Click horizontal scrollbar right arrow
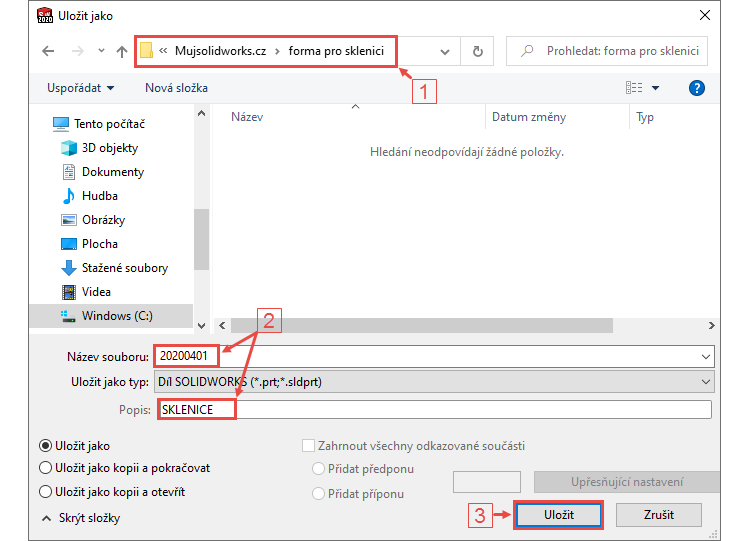Screen dimensions: 750x541 click(x=712, y=325)
